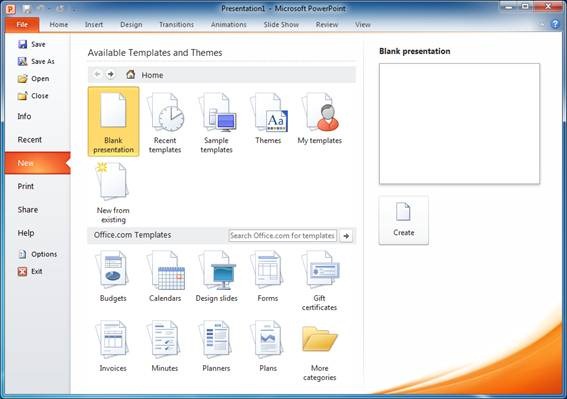Image resolution: width=567 pixels, height=399 pixels.
Task: Click the PowerPoint logo in the title bar
Action: pyautogui.click(x=10, y=9)
